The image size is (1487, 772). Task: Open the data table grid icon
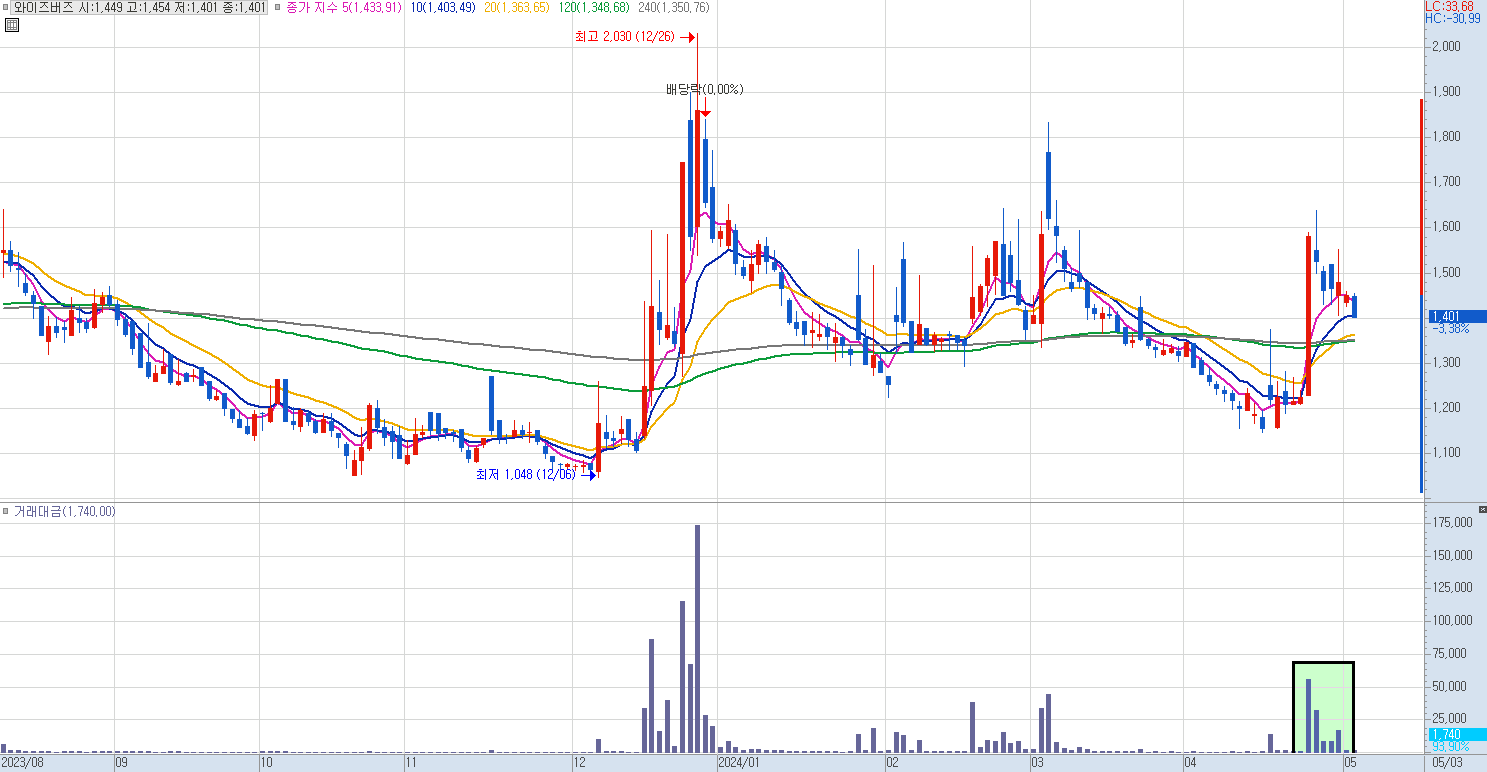tap(11, 25)
